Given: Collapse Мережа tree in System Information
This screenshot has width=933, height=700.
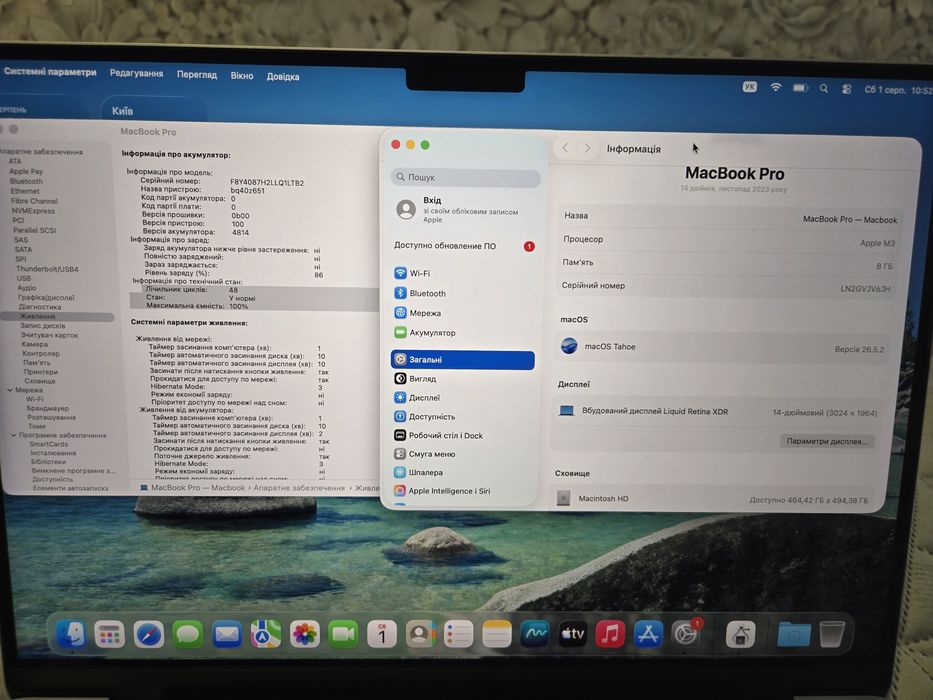Looking at the screenshot, I should coord(10,390).
